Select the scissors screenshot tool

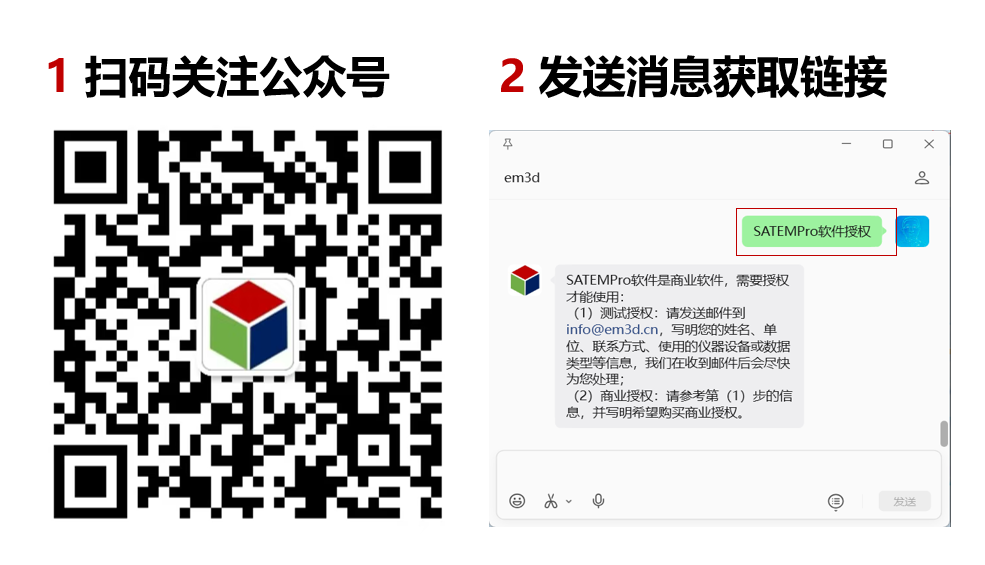pyautogui.click(x=551, y=501)
